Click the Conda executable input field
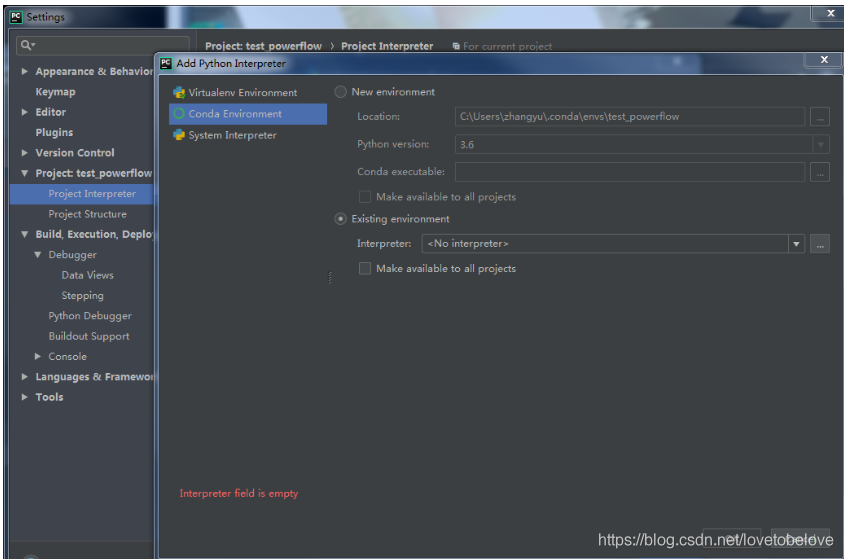Screen dimensions: 844x559 [630, 172]
